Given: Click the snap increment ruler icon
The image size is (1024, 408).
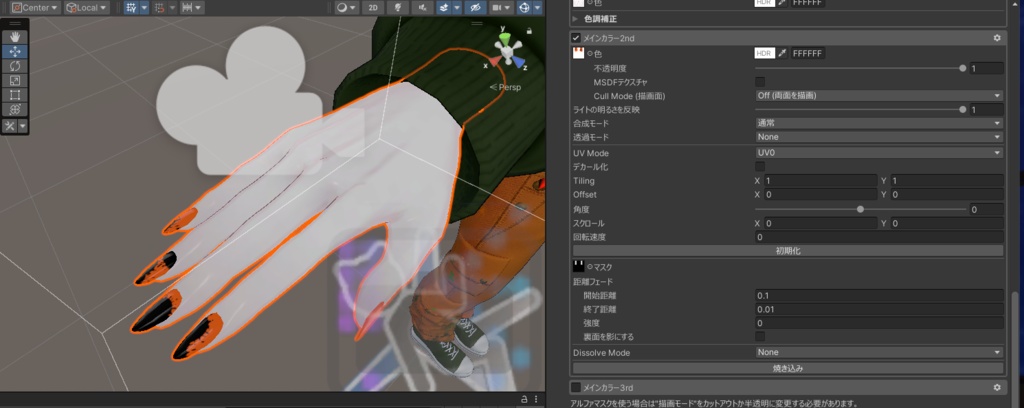Looking at the screenshot, I should [x=187, y=8].
